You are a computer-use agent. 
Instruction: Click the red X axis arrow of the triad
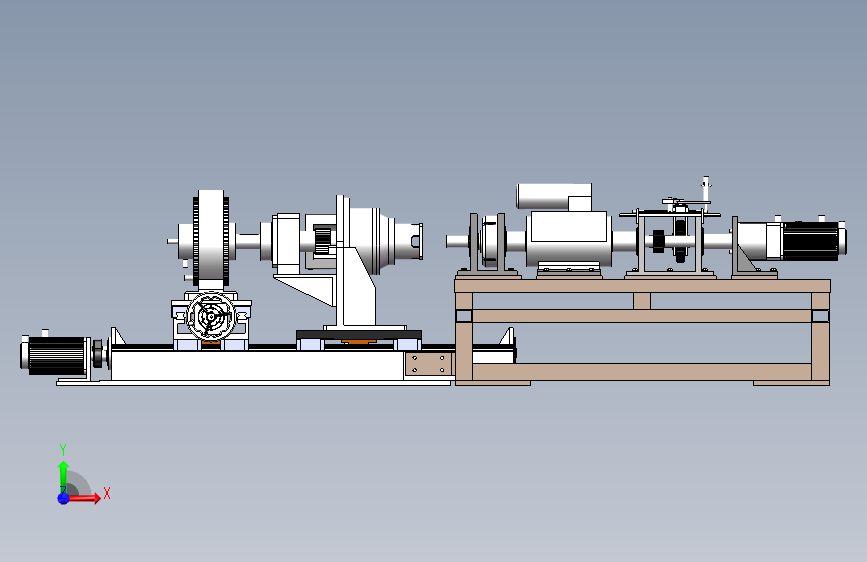84,498
